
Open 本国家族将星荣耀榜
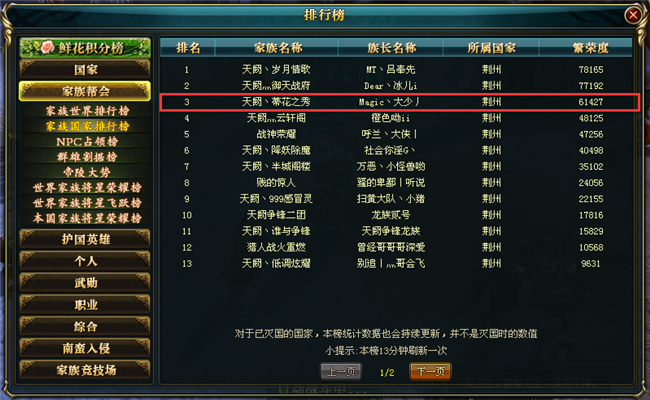(87, 218)
